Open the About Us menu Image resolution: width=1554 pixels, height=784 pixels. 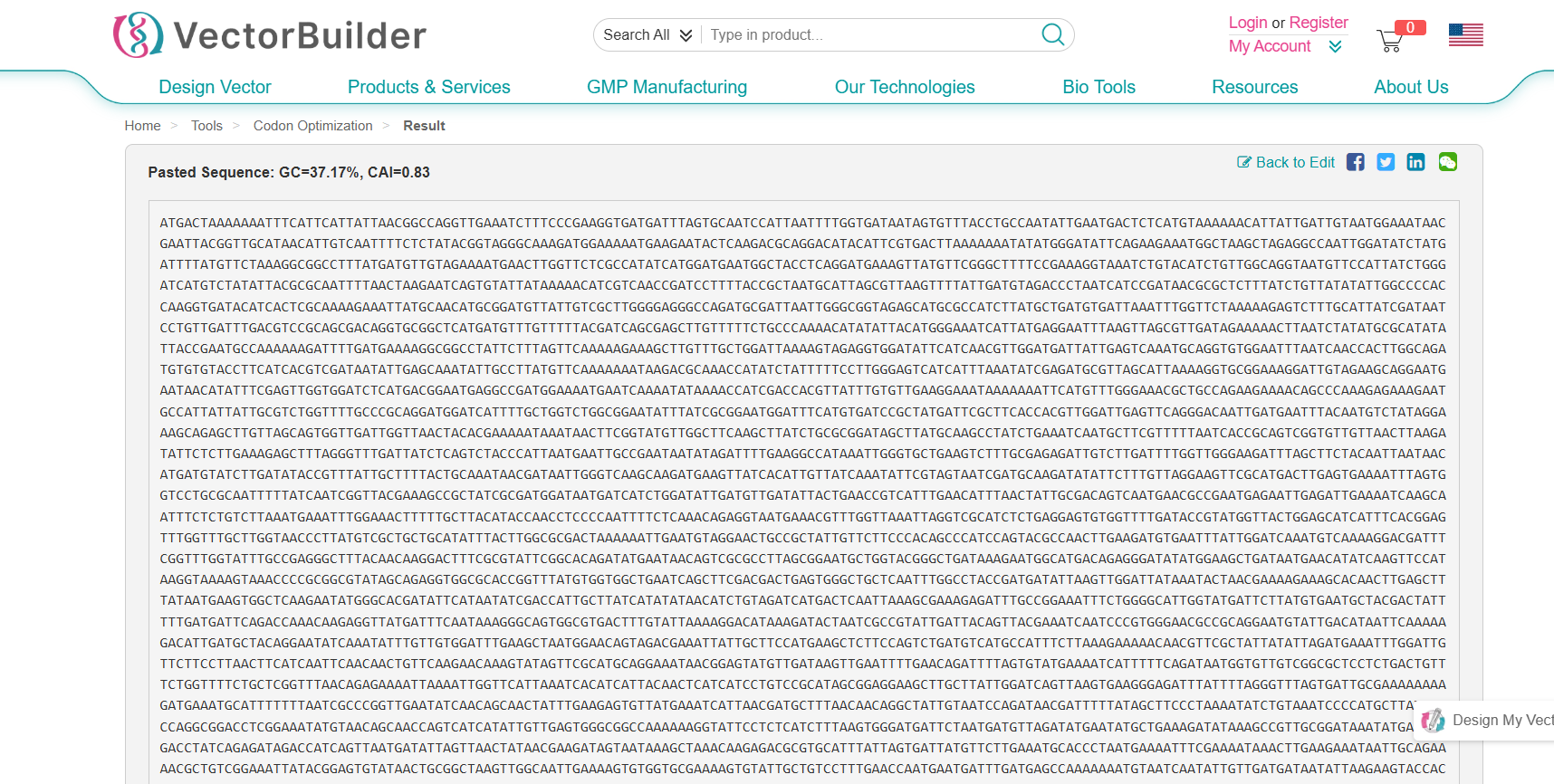(x=1411, y=87)
